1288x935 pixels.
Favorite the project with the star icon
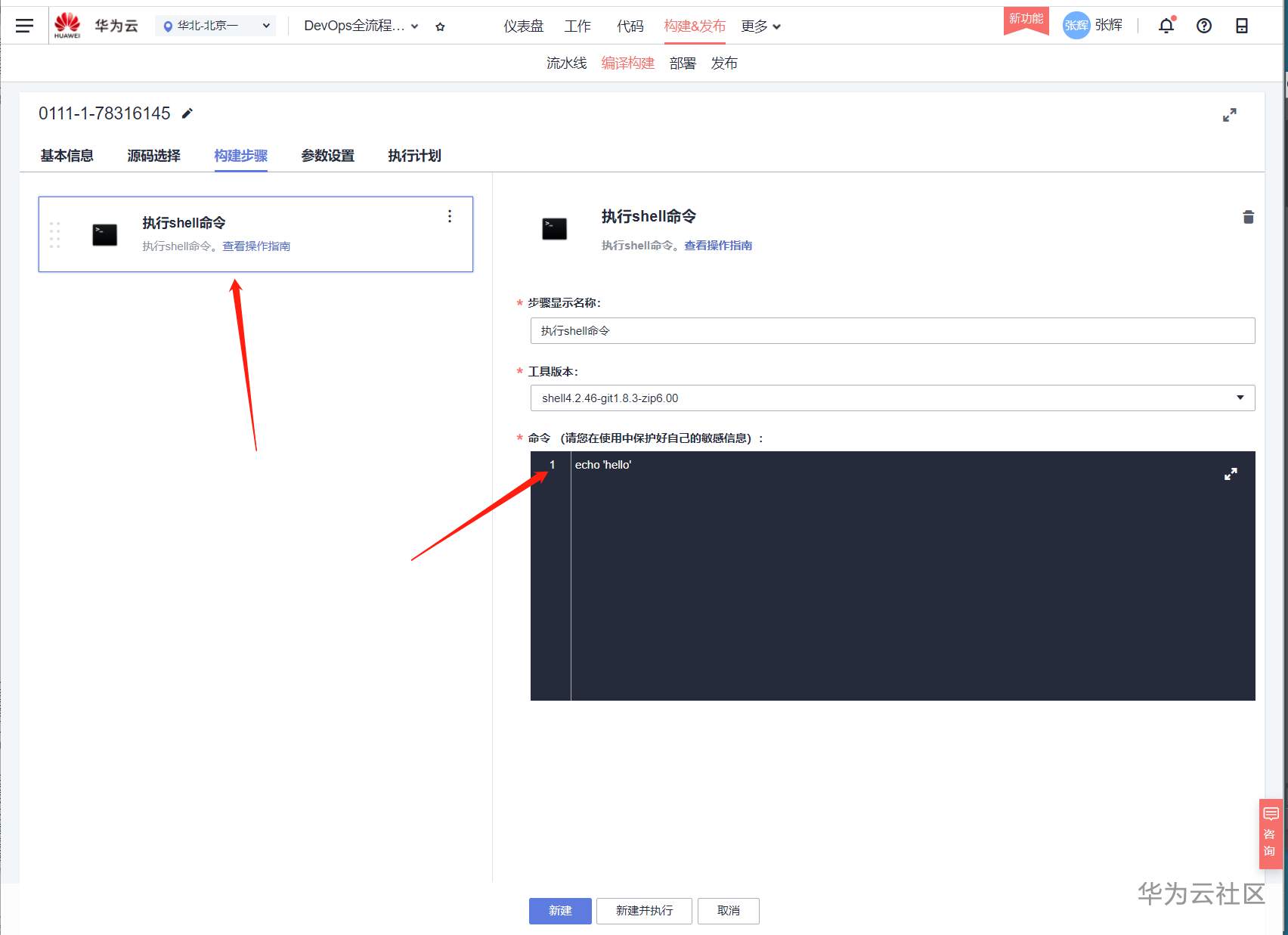tap(441, 26)
